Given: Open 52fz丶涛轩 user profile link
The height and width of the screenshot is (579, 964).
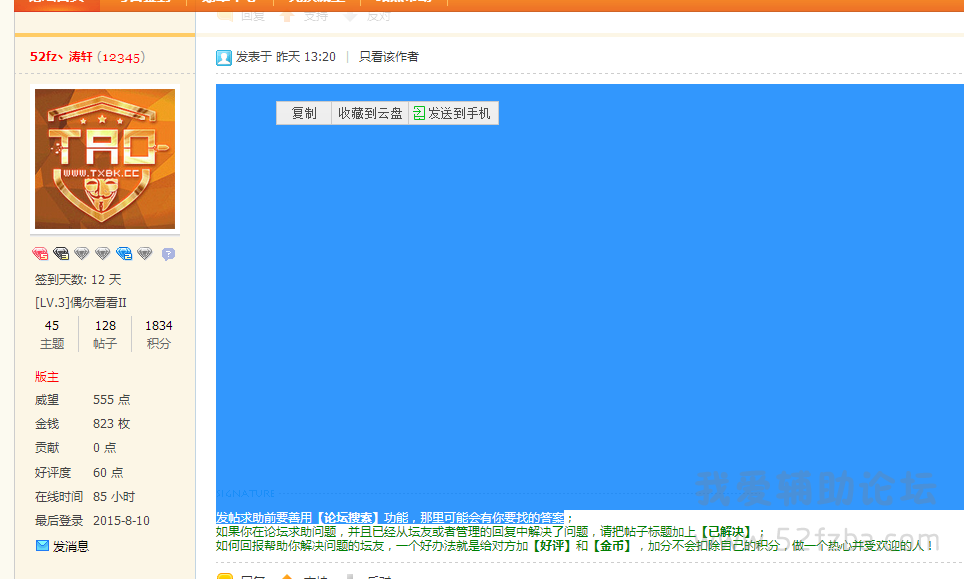Looking at the screenshot, I should click(x=61, y=57).
